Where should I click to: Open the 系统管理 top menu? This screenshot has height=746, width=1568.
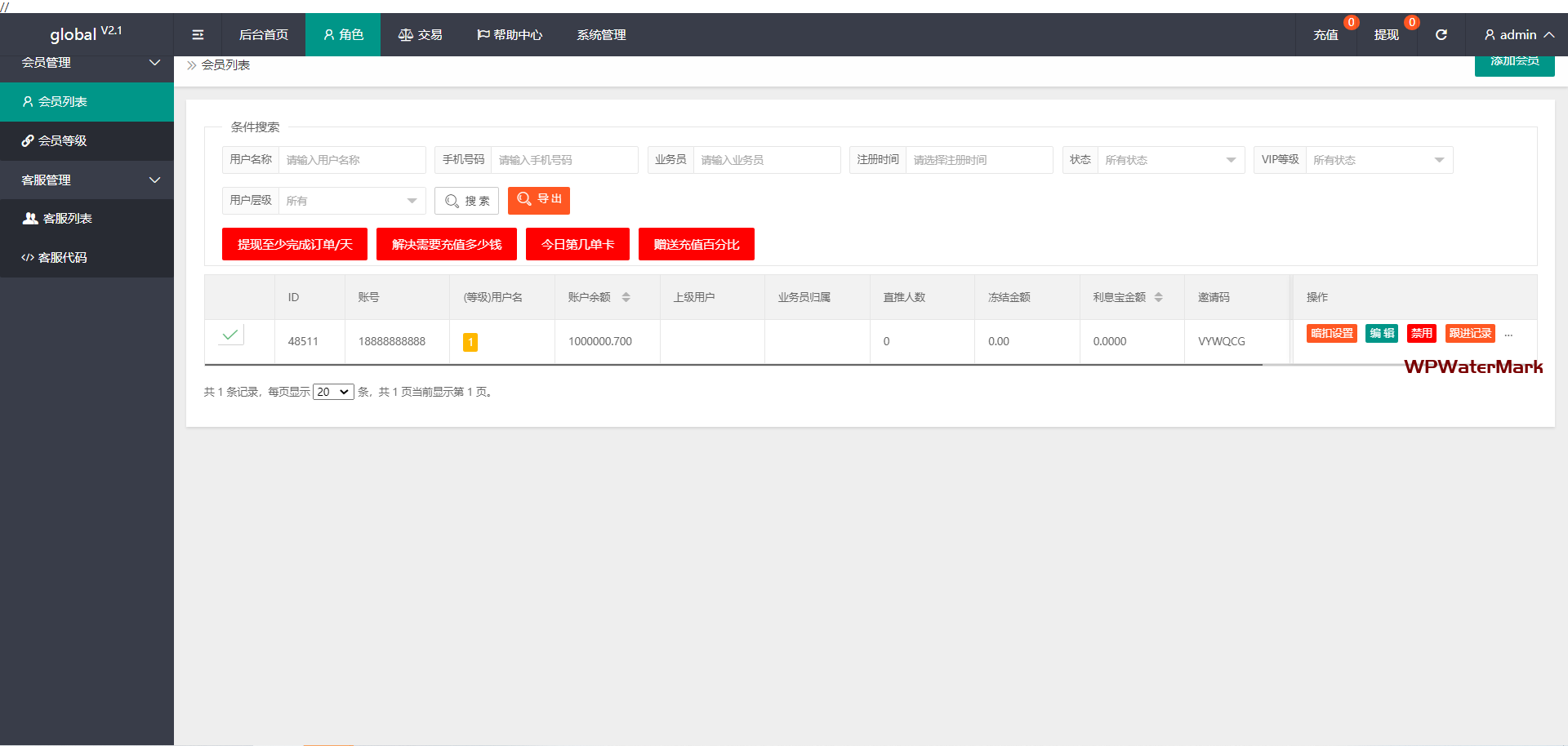(601, 35)
